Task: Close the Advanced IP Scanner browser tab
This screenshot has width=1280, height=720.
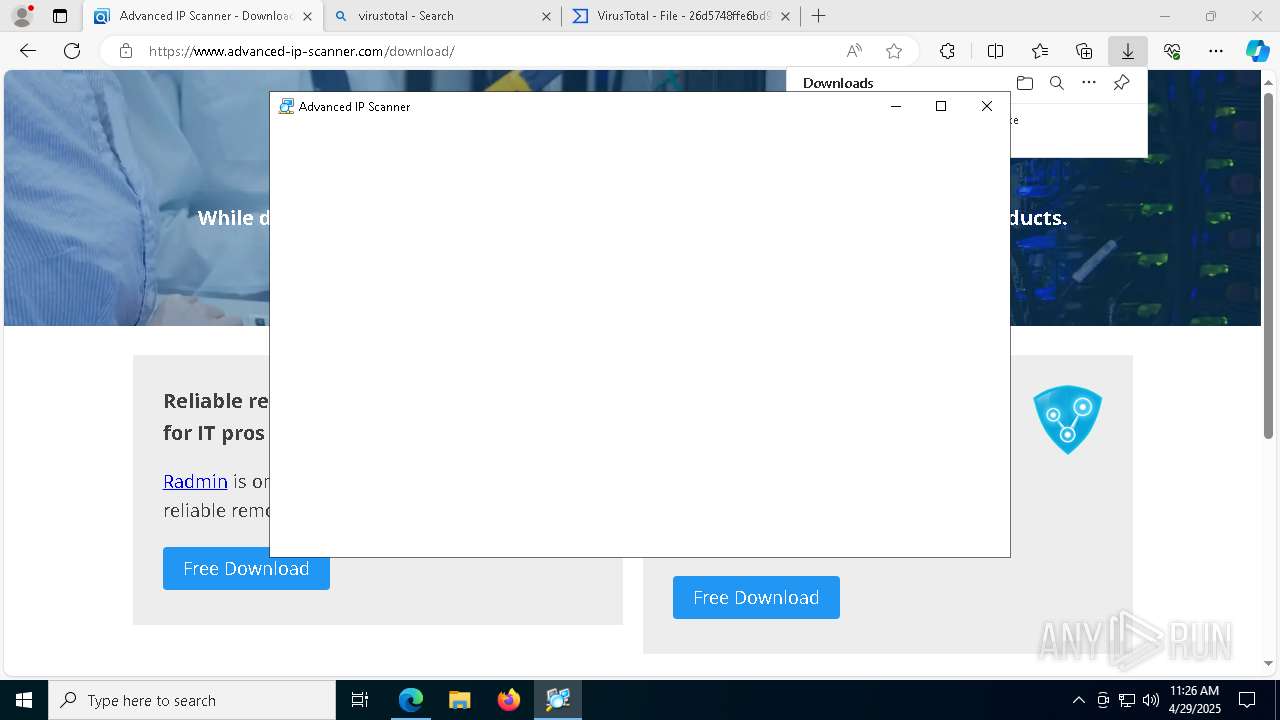Action: (x=307, y=16)
